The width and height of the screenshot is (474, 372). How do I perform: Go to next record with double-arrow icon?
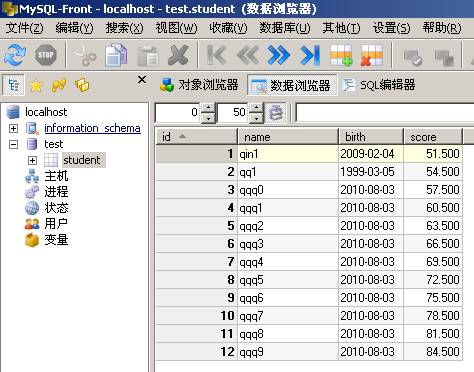278,55
